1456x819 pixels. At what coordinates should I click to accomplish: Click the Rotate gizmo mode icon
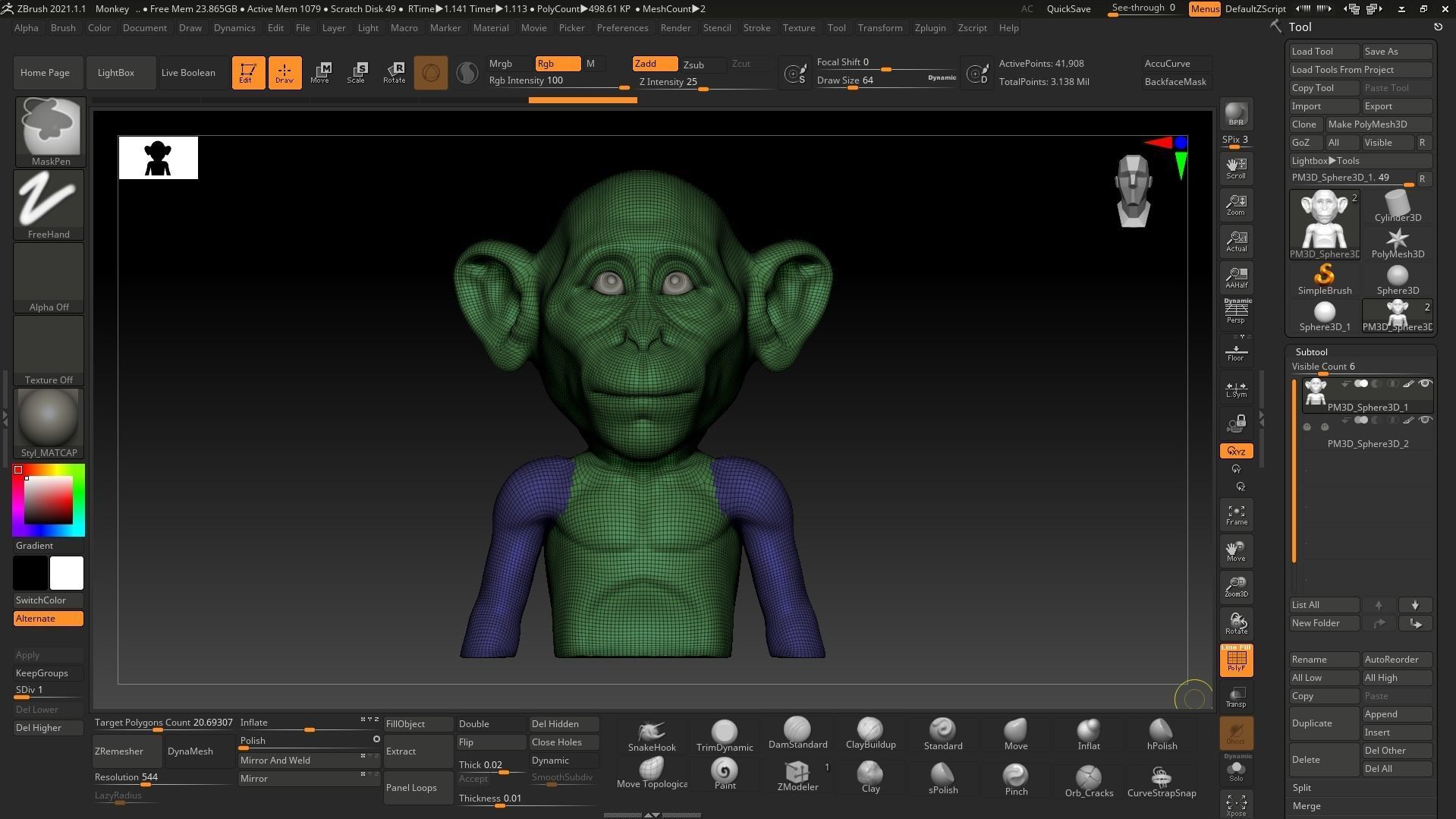coord(394,73)
